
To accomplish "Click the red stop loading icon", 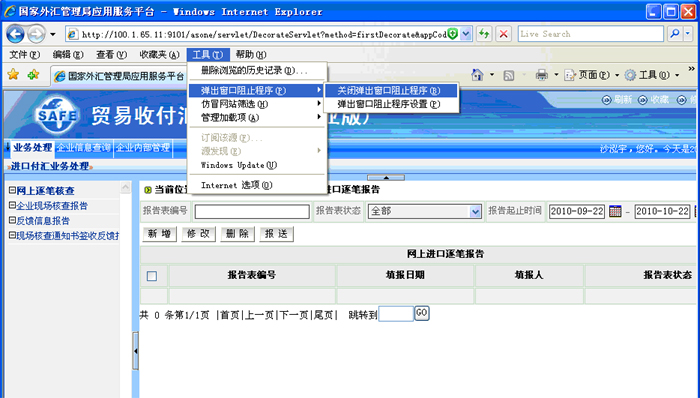I will pos(504,34).
